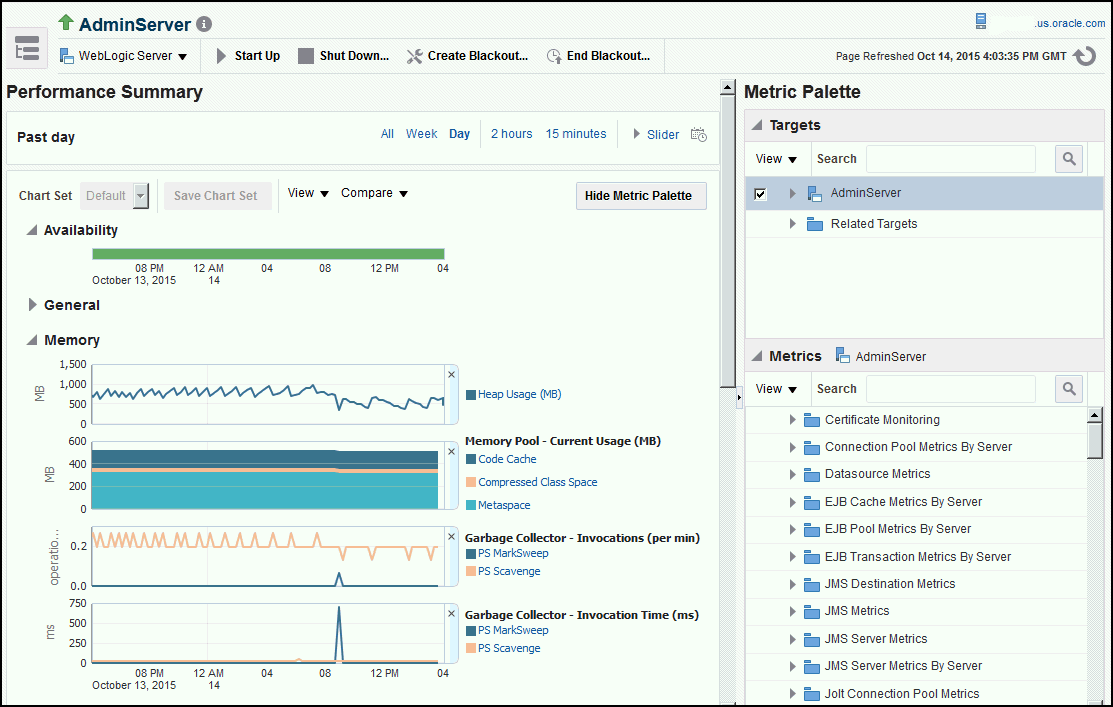Click the search magnifier in the Targets panel

[x=1069, y=158]
